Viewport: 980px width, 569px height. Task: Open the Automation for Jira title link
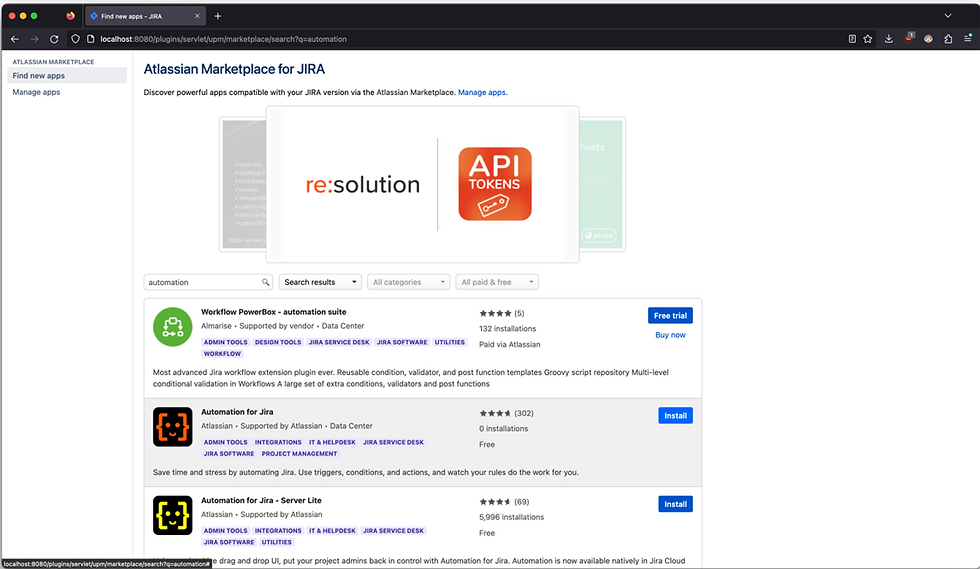point(237,412)
